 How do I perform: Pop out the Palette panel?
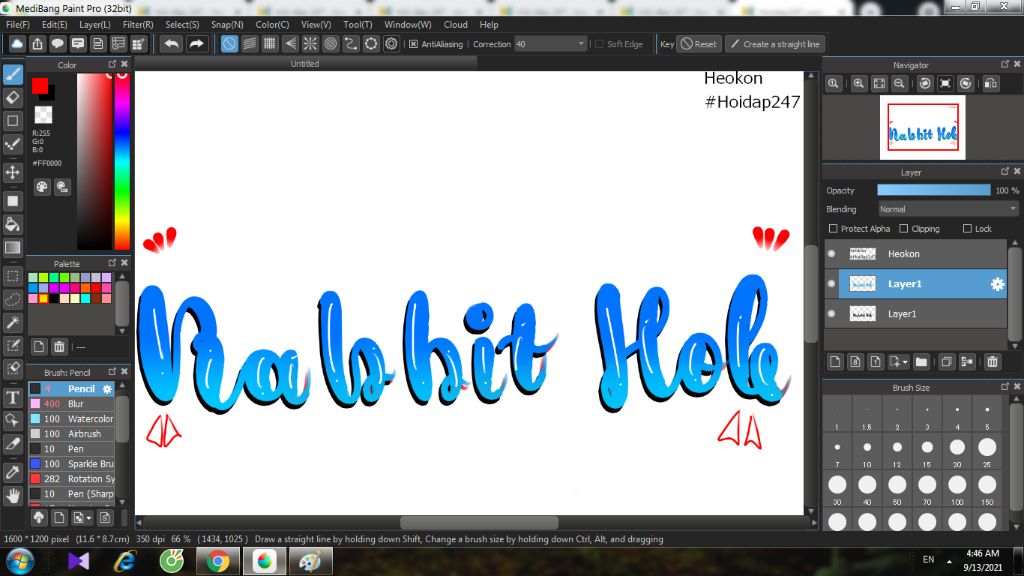(x=112, y=263)
